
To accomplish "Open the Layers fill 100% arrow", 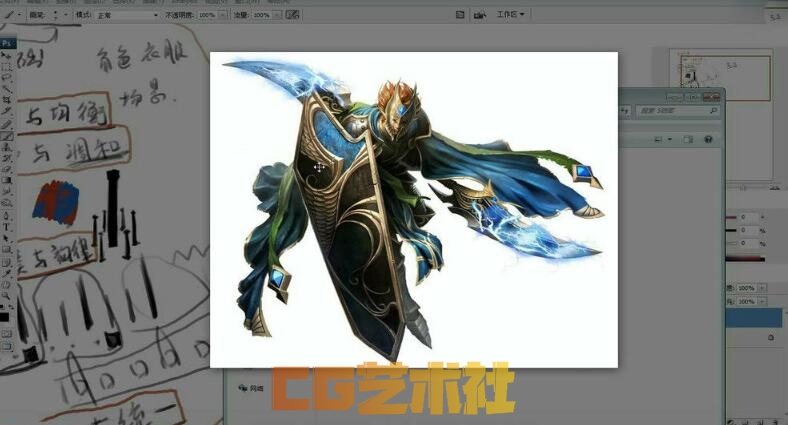I will coord(762,301).
